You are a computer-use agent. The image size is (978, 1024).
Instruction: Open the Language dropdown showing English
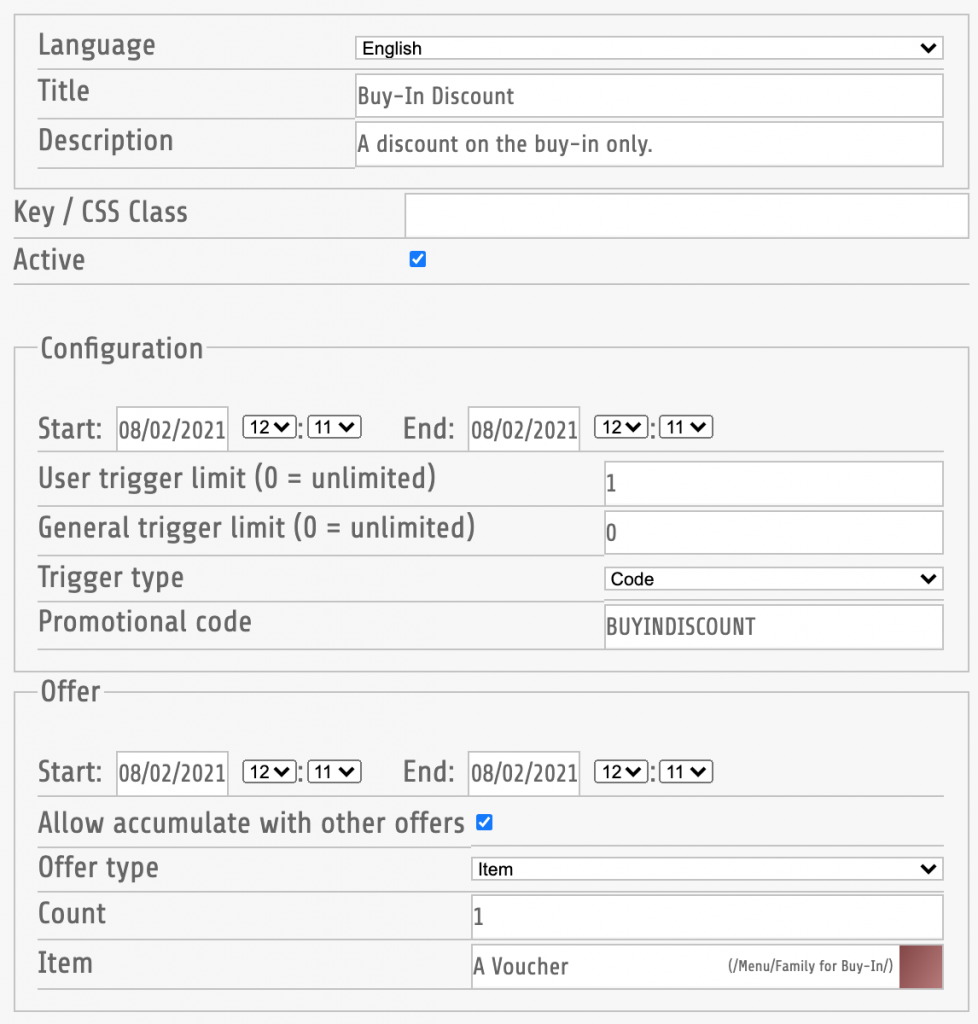[649, 48]
